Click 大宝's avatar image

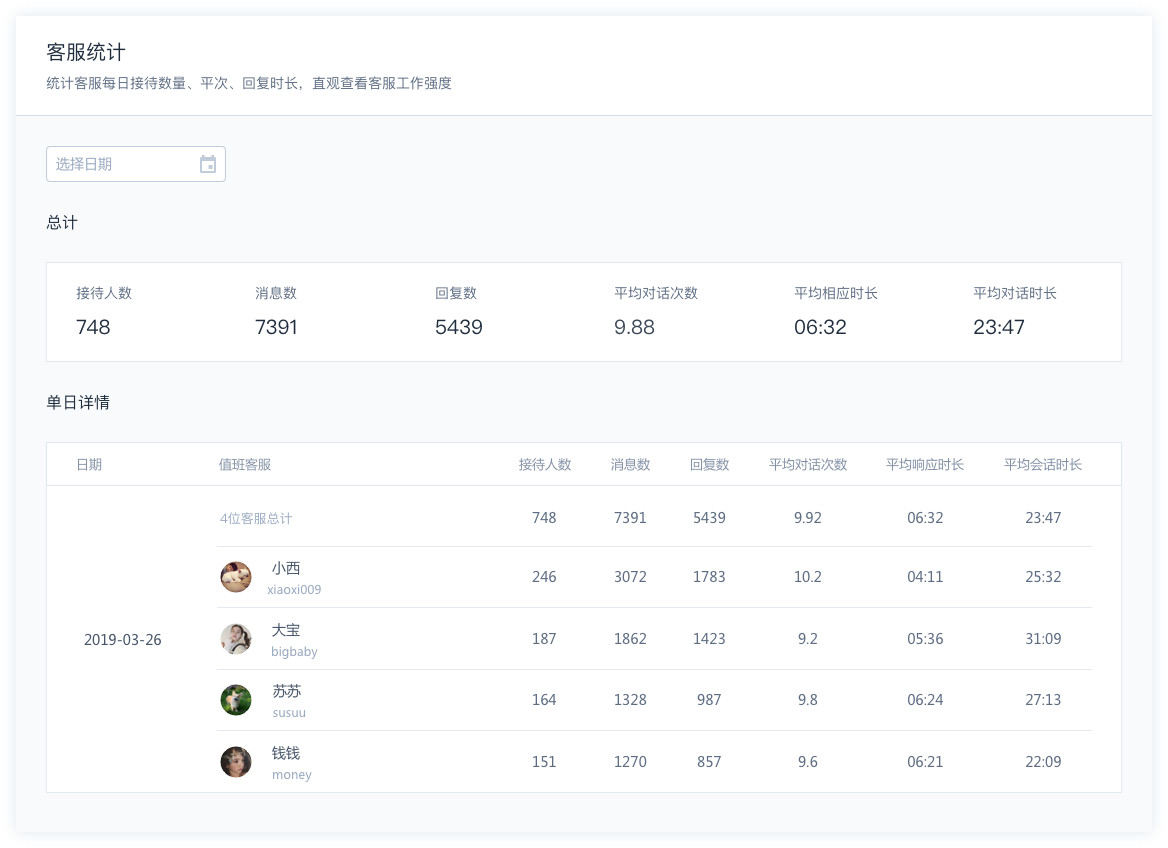(x=236, y=639)
